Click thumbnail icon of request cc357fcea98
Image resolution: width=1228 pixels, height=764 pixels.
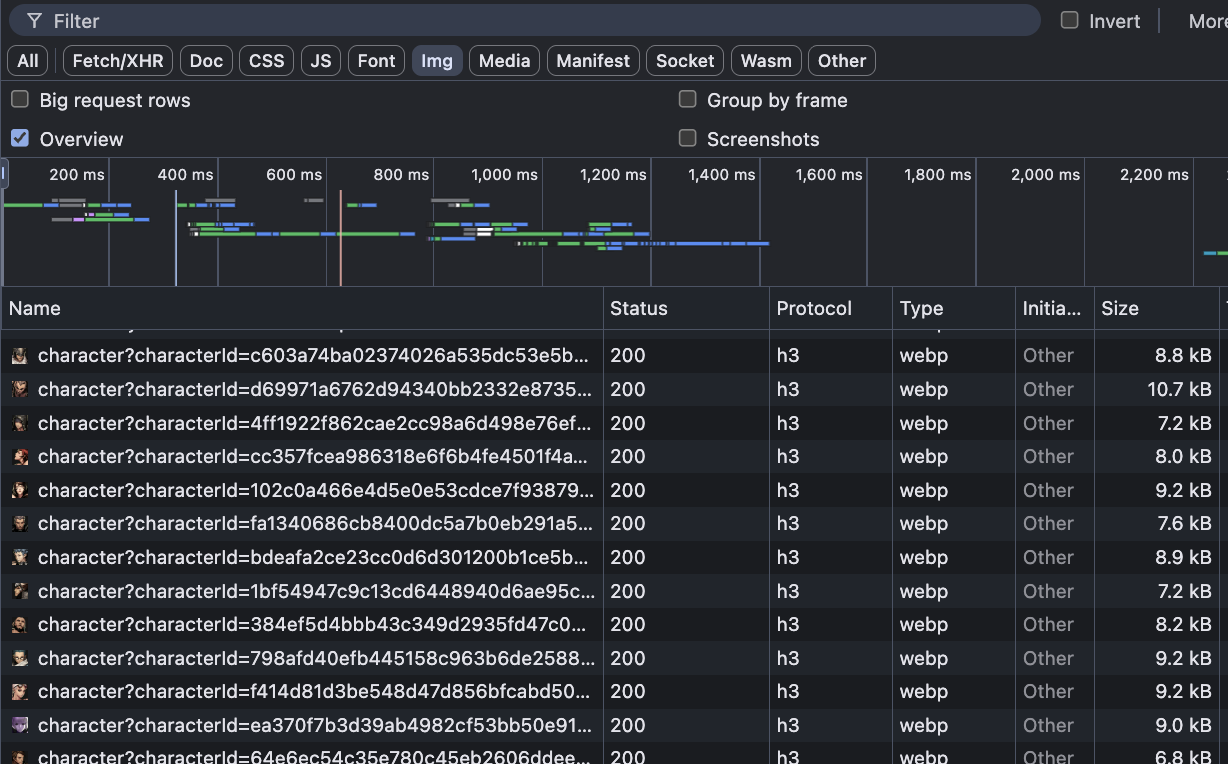point(20,457)
